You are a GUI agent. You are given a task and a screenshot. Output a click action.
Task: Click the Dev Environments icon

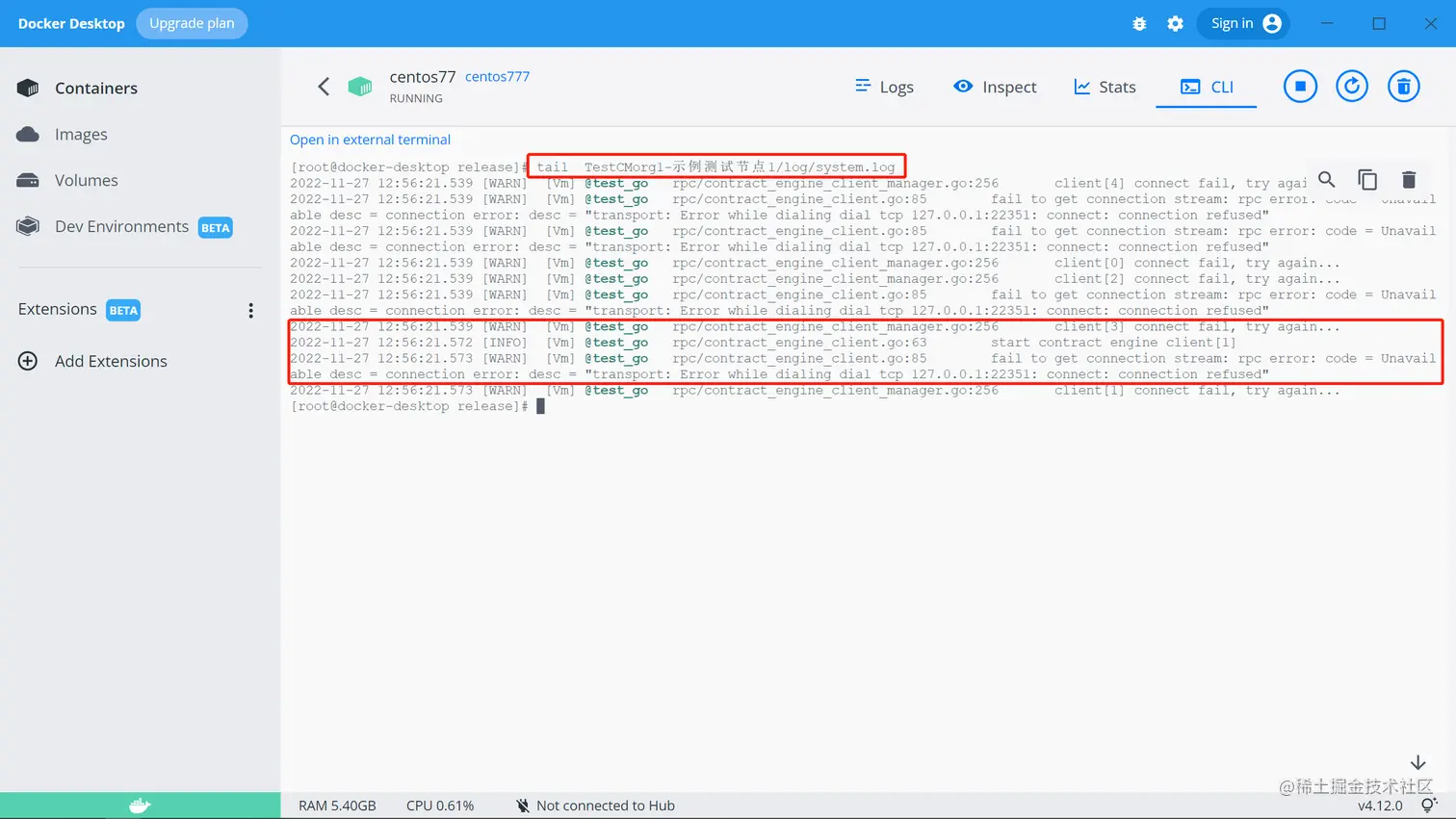pyautogui.click(x=28, y=226)
